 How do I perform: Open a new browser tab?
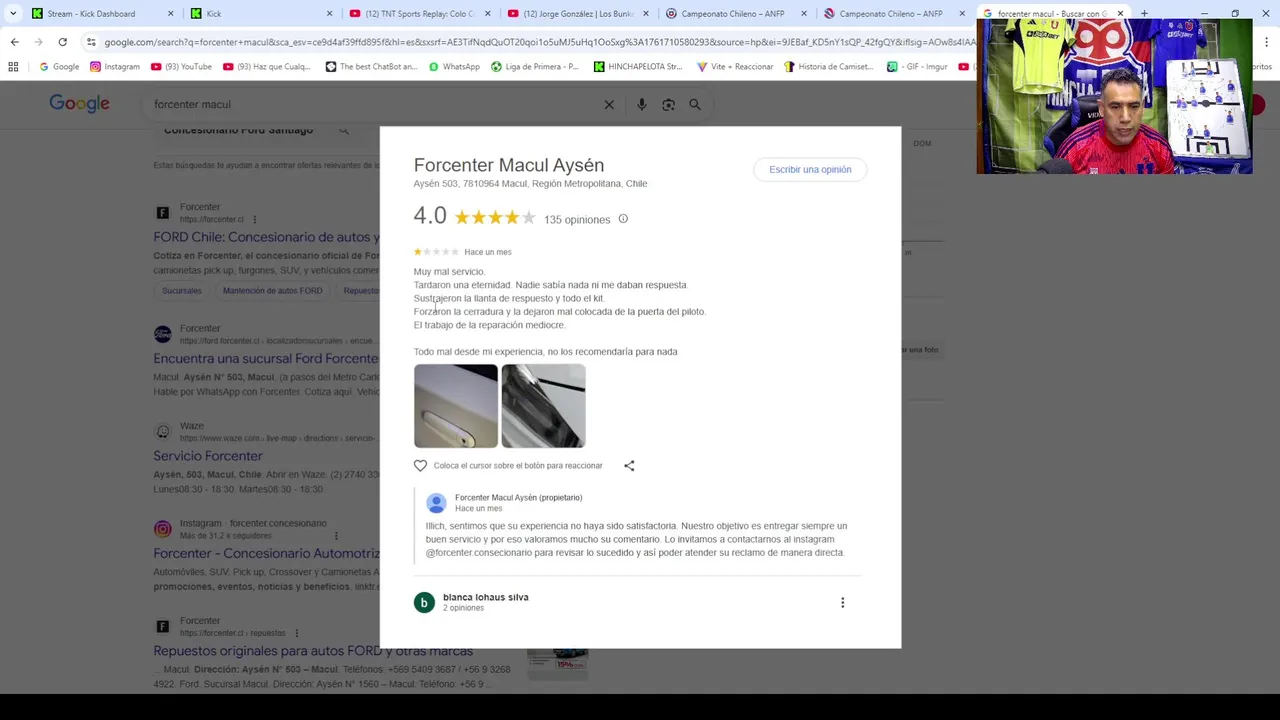point(1144,13)
